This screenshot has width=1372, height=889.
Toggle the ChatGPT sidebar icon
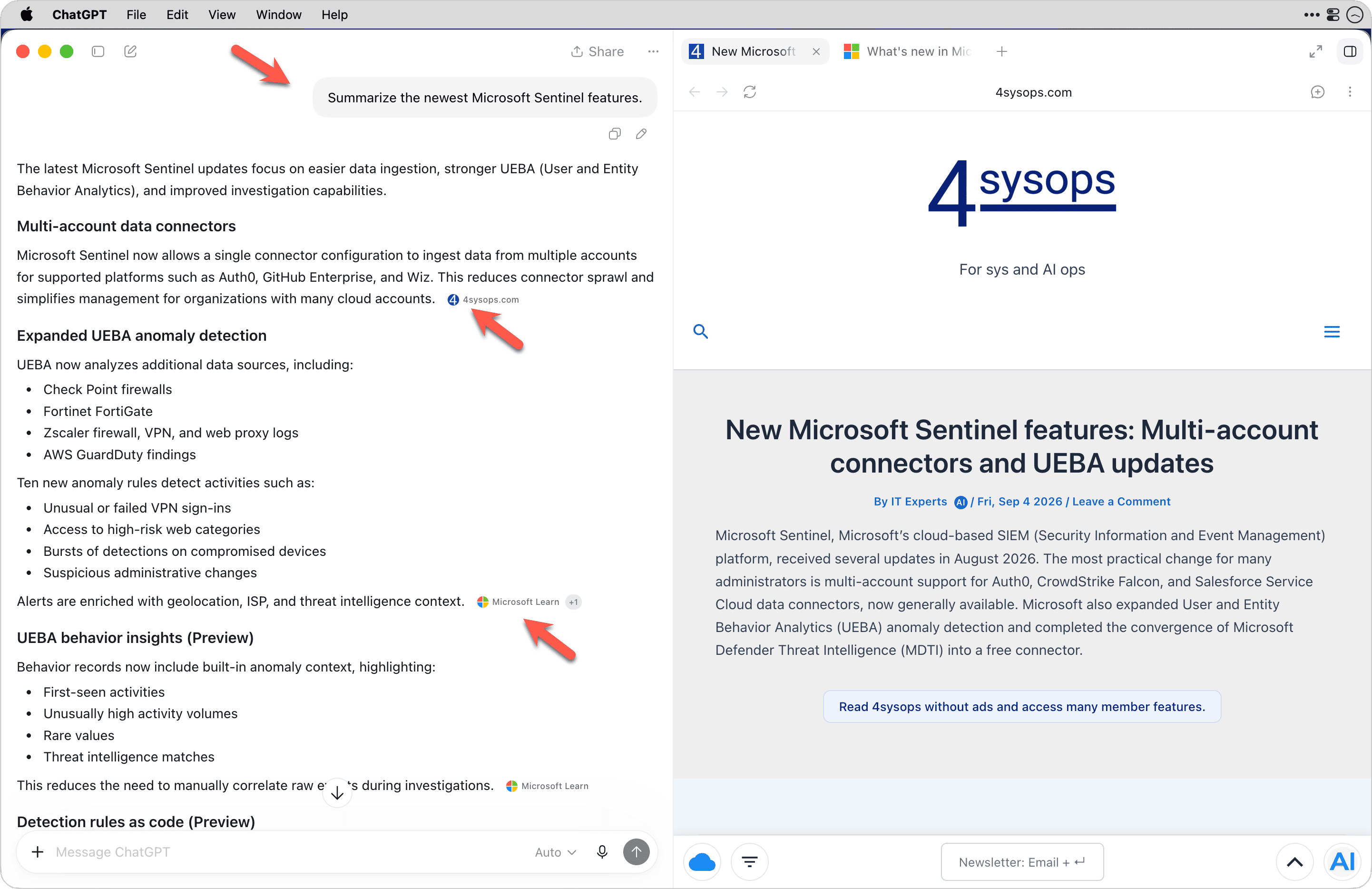[98, 51]
